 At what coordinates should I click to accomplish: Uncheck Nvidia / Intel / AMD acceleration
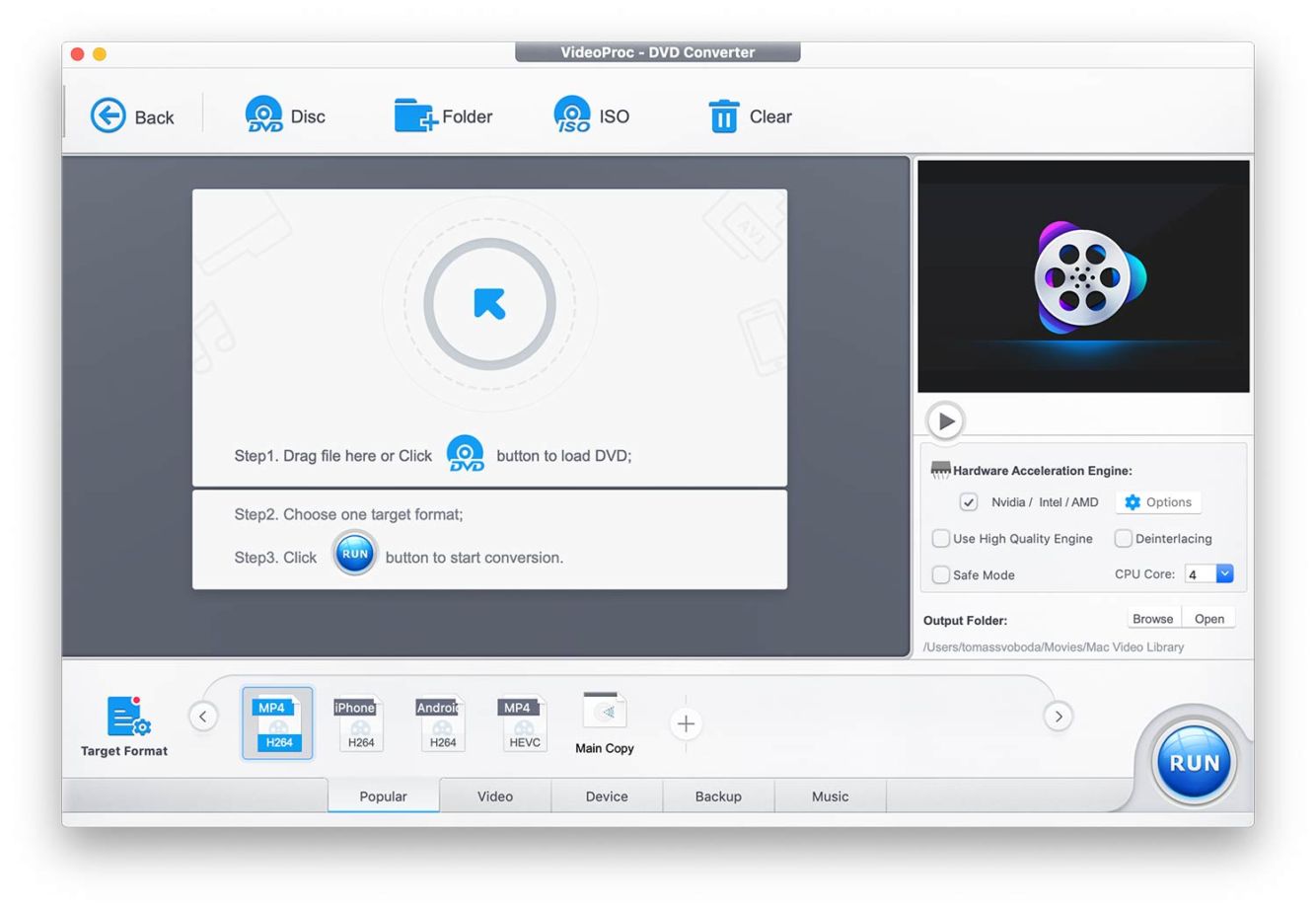pos(969,502)
